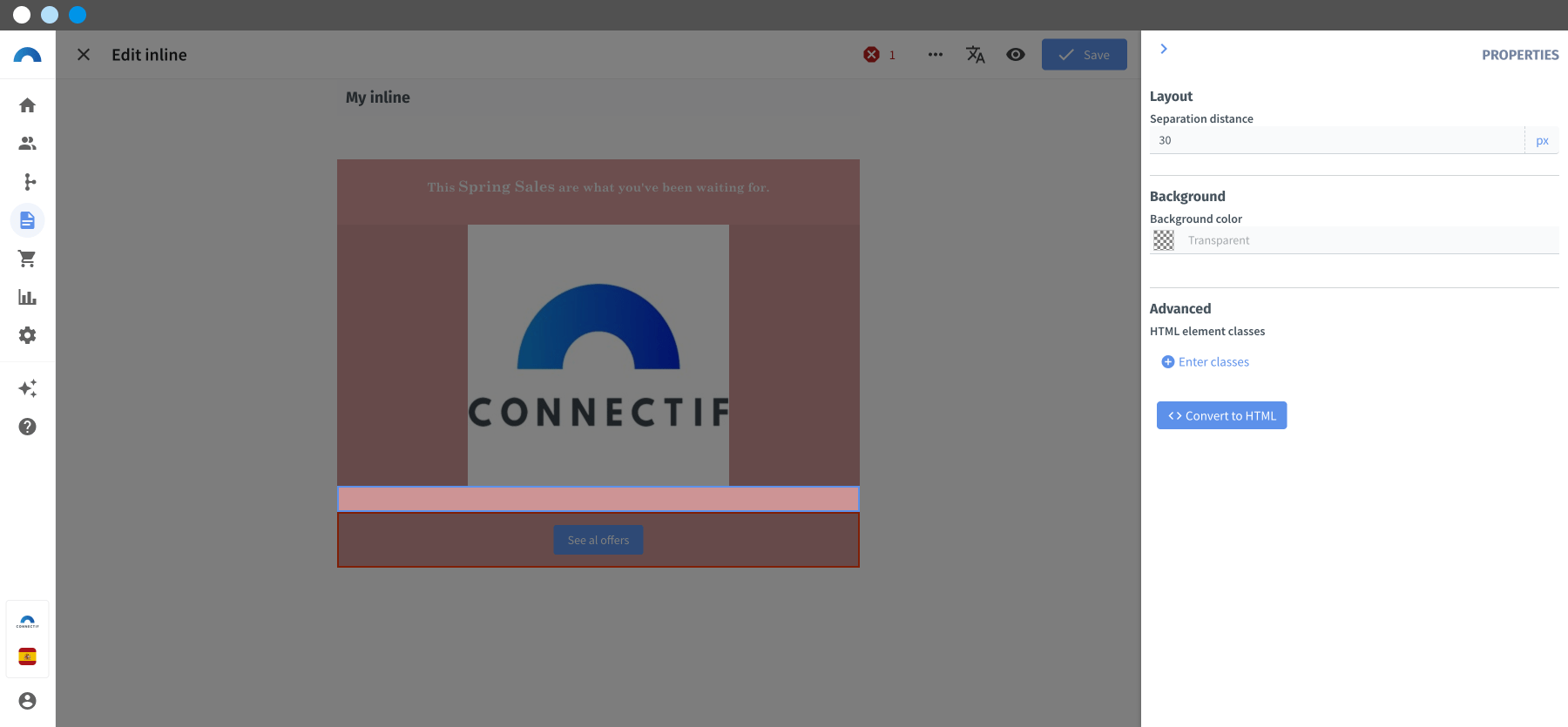Screen dimensions: 1568x727
Task: Open the Settings gear icon
Action: [x=27, y=335]
